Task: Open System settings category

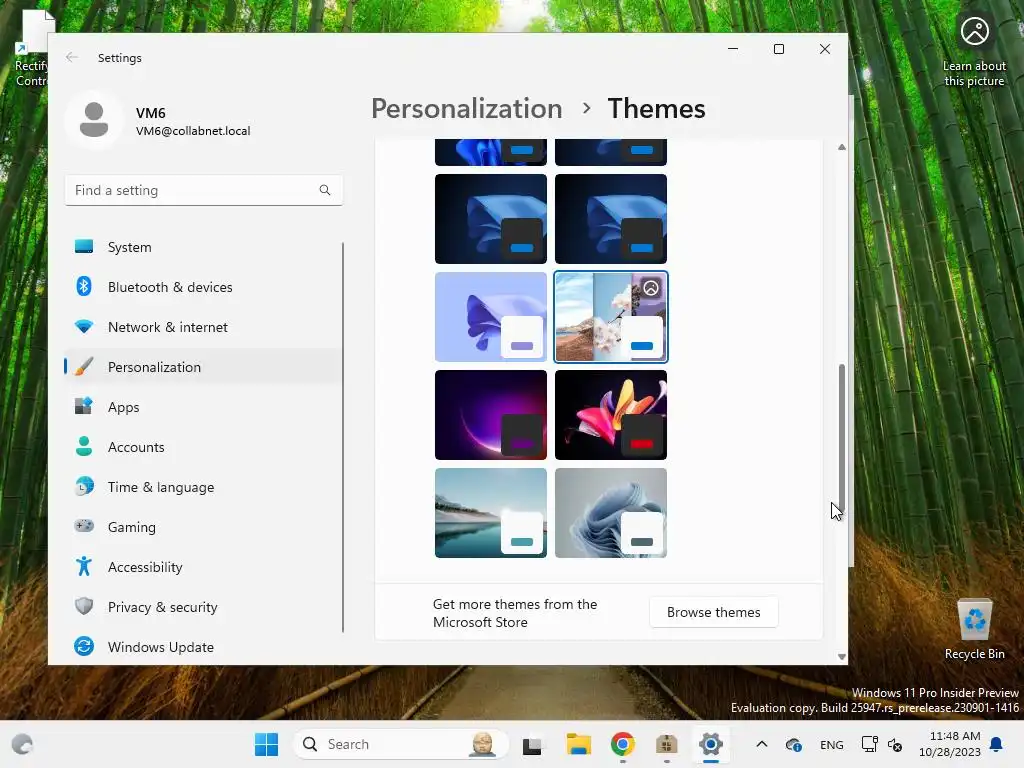Action: point(202,247)
